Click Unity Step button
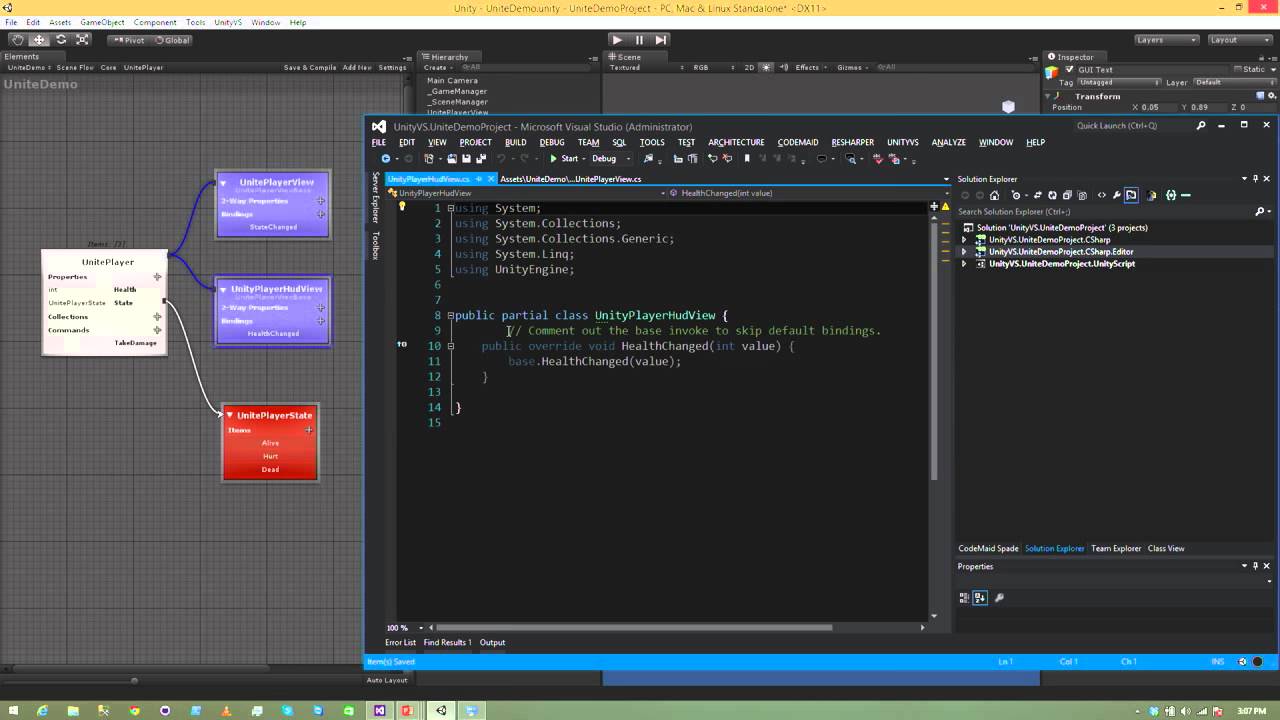Screen dimensions: 1280x720 click(661, 40)
